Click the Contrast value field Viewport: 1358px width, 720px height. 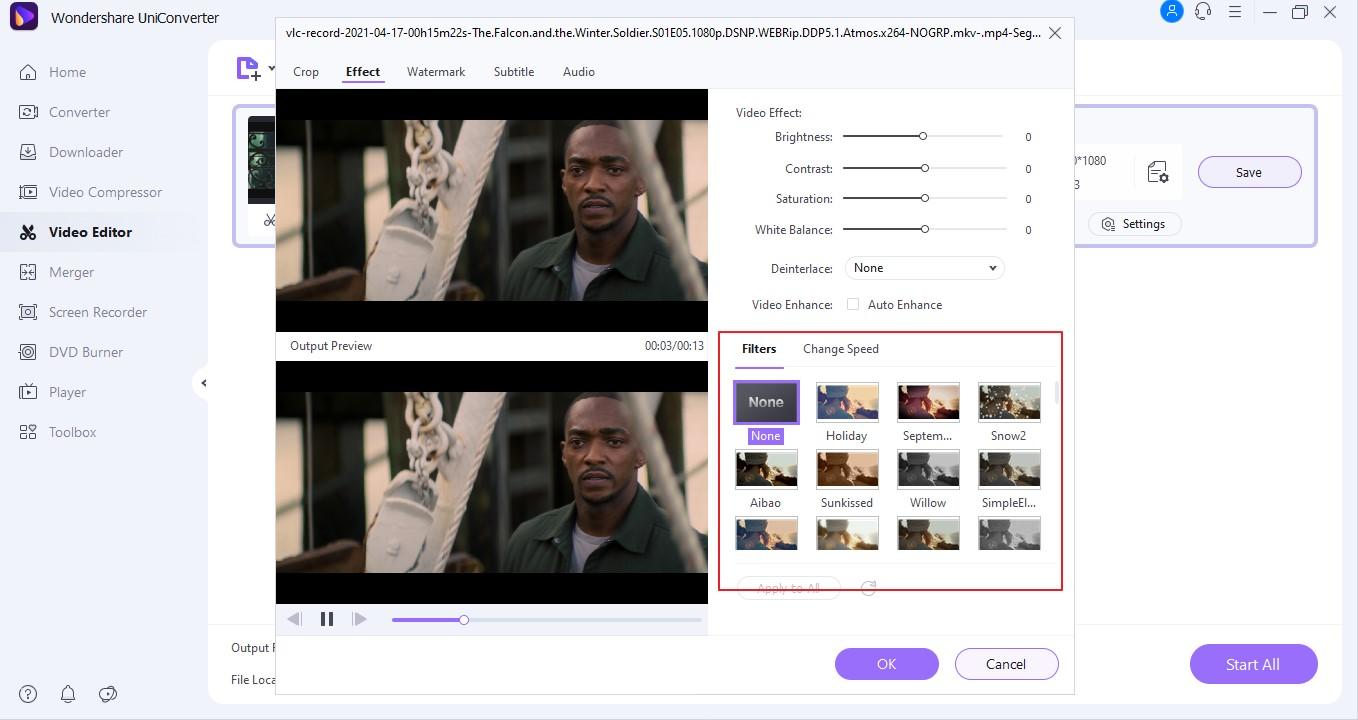pos(1028,169)
